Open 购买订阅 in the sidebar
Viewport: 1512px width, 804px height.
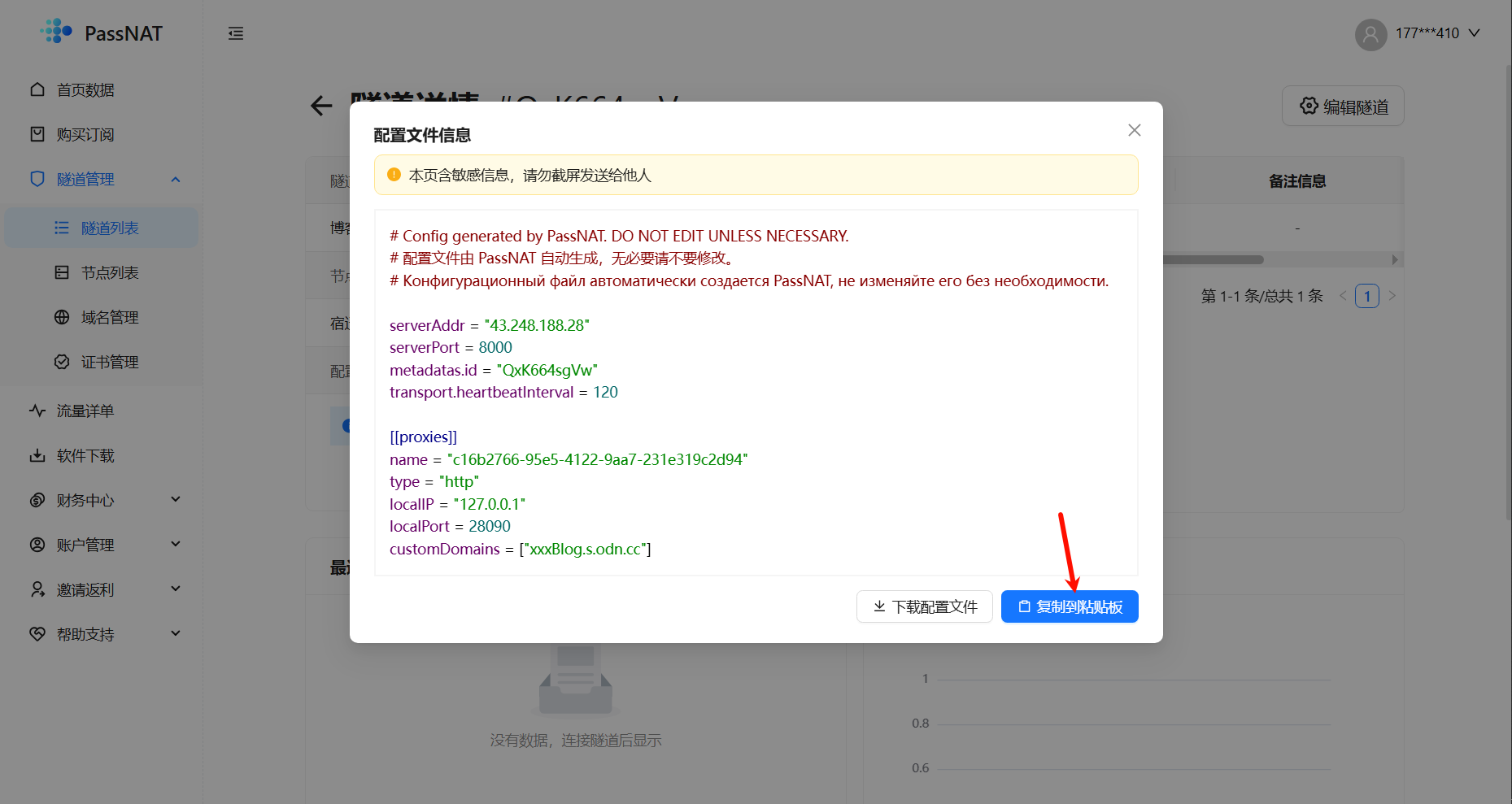coord(85,135)
